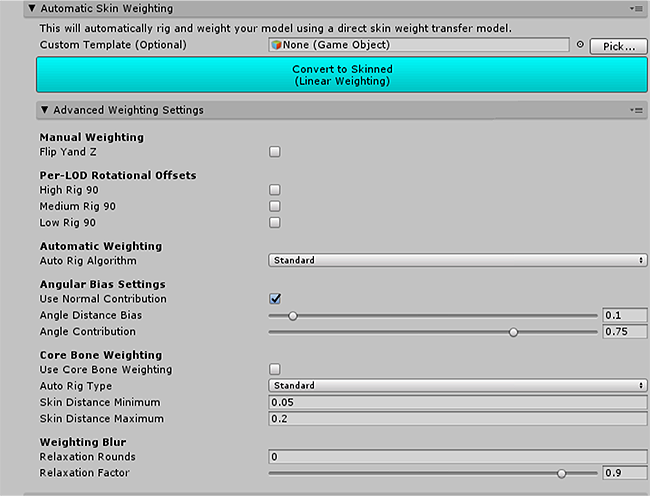Click the Game Object cube icon
The height and width of the screenshot is (496, 650).
[276, 45]
